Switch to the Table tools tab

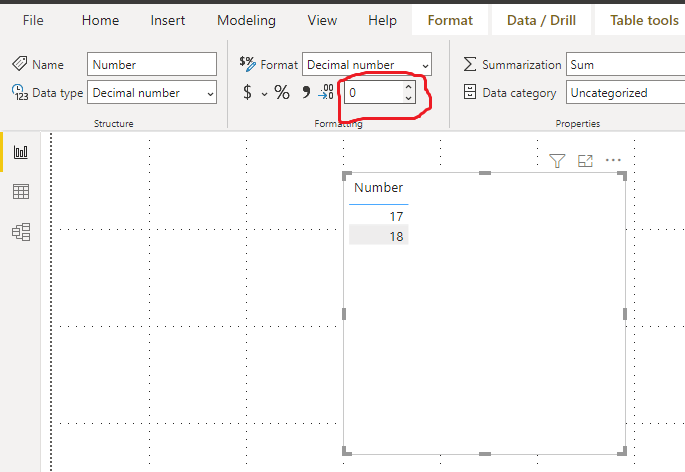tap(644, 20)
